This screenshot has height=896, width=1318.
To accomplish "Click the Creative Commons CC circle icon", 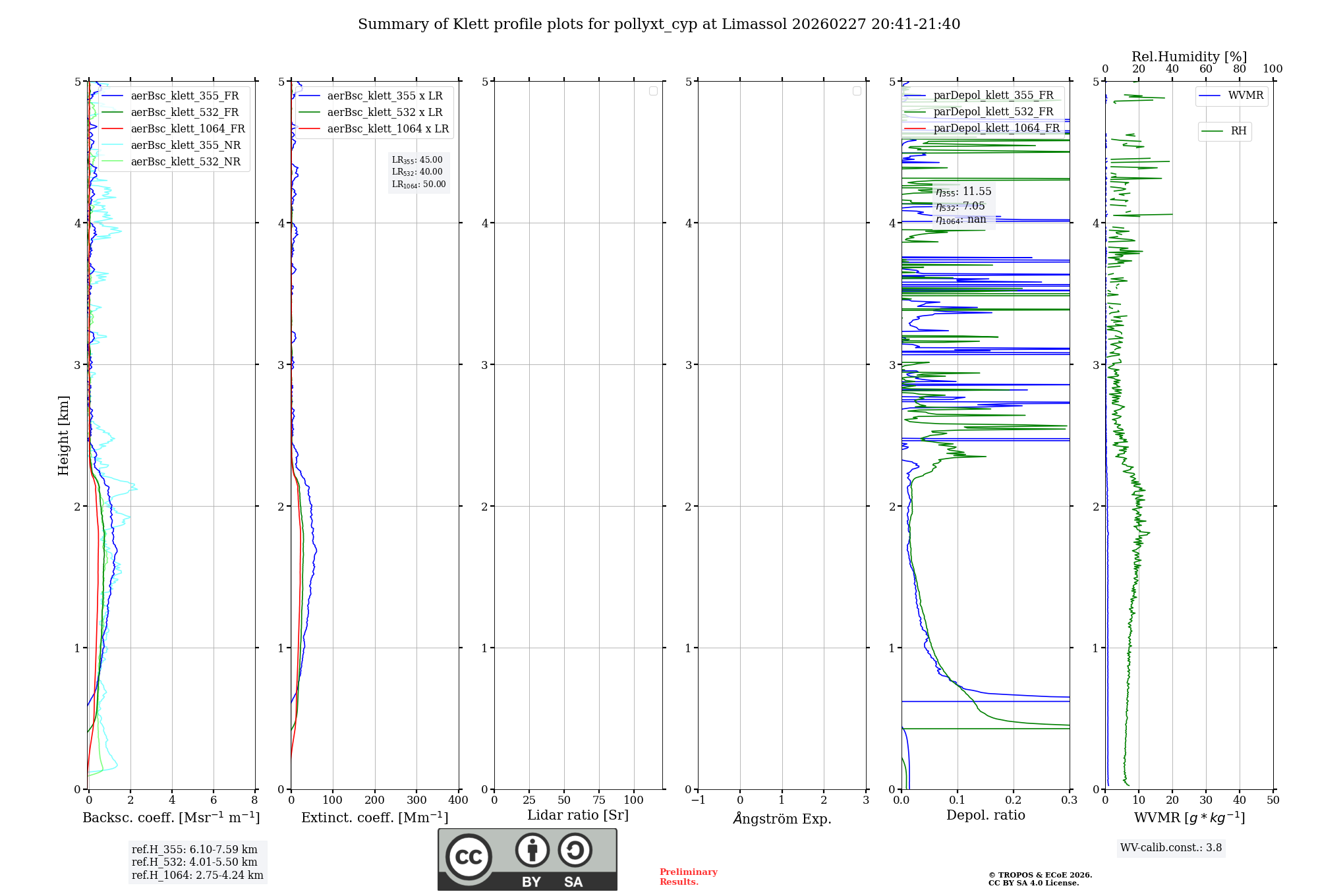I will (469, 856).
